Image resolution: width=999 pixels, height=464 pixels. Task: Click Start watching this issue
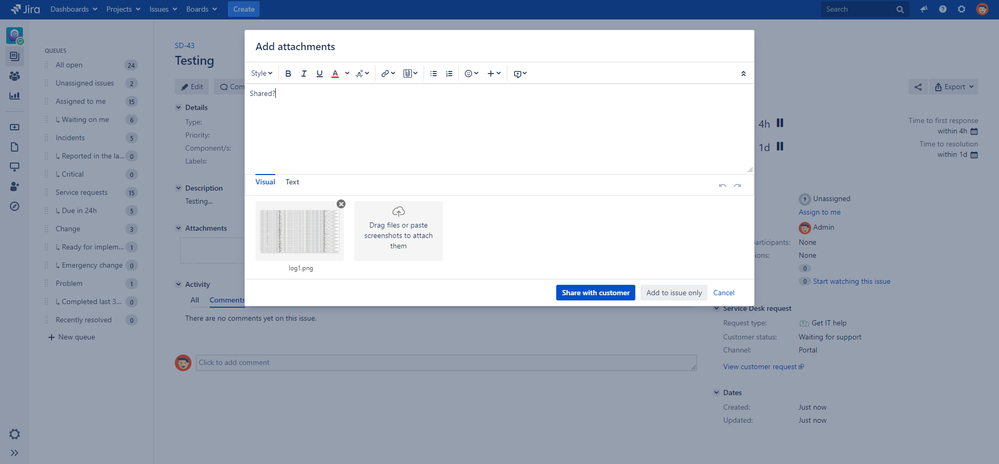point(851,281)
